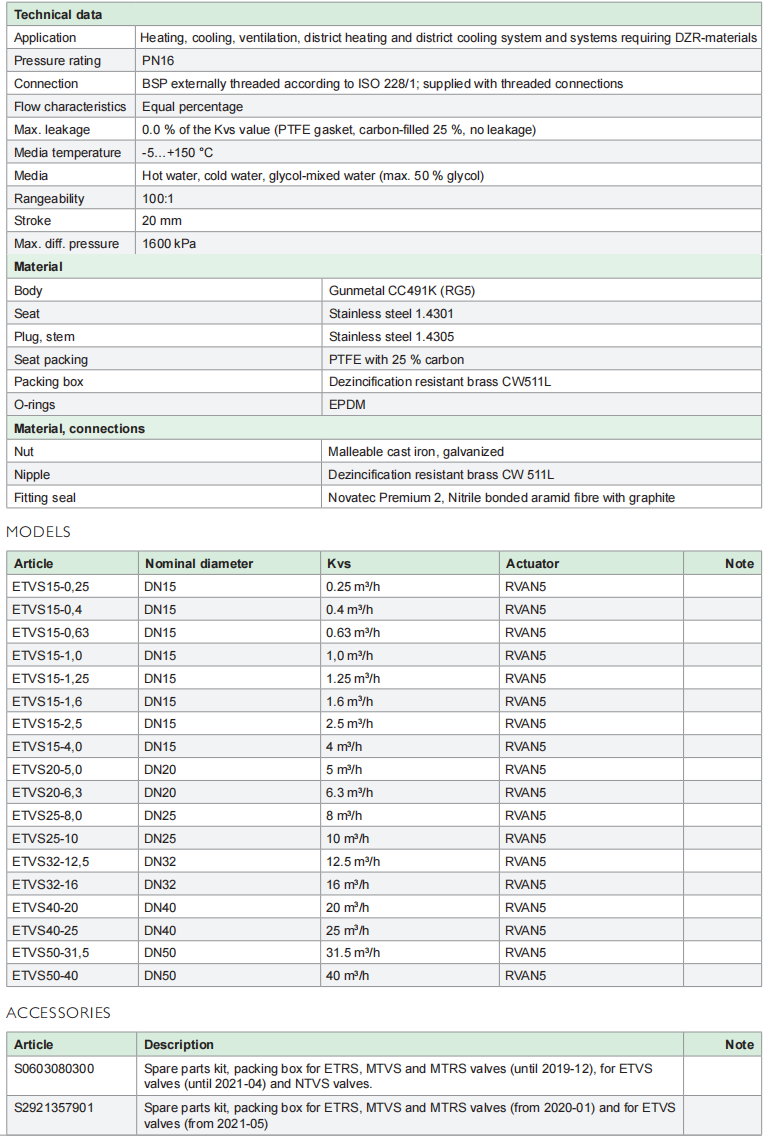The width and height of the screenshot is (768, 1140).
Task: Select accessory article S0603080300
Action: click(x=54, y=1069)
